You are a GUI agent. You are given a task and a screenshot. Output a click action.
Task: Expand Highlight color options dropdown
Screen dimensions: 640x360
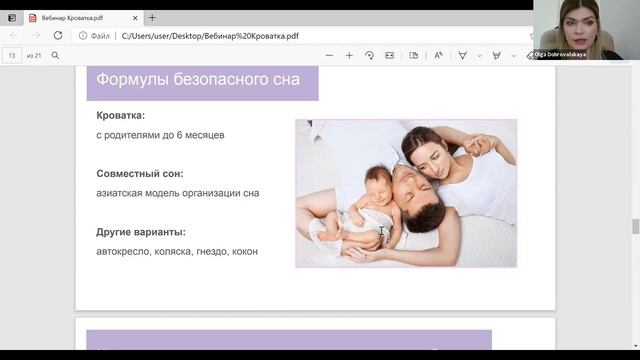point(513,56)
